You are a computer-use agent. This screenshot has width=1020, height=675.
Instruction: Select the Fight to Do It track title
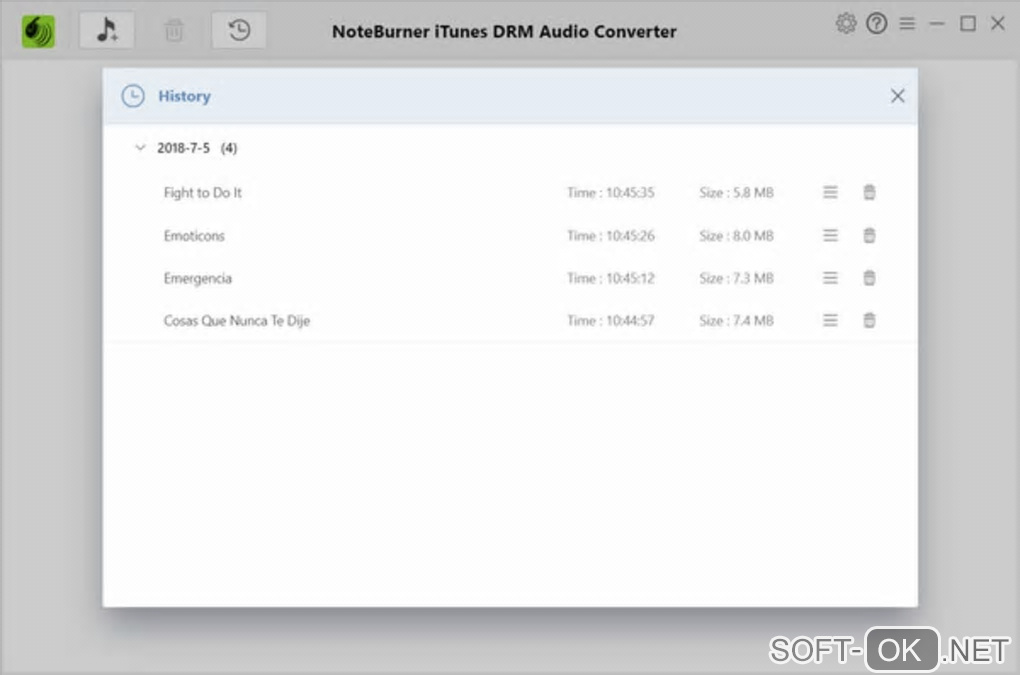202,192
